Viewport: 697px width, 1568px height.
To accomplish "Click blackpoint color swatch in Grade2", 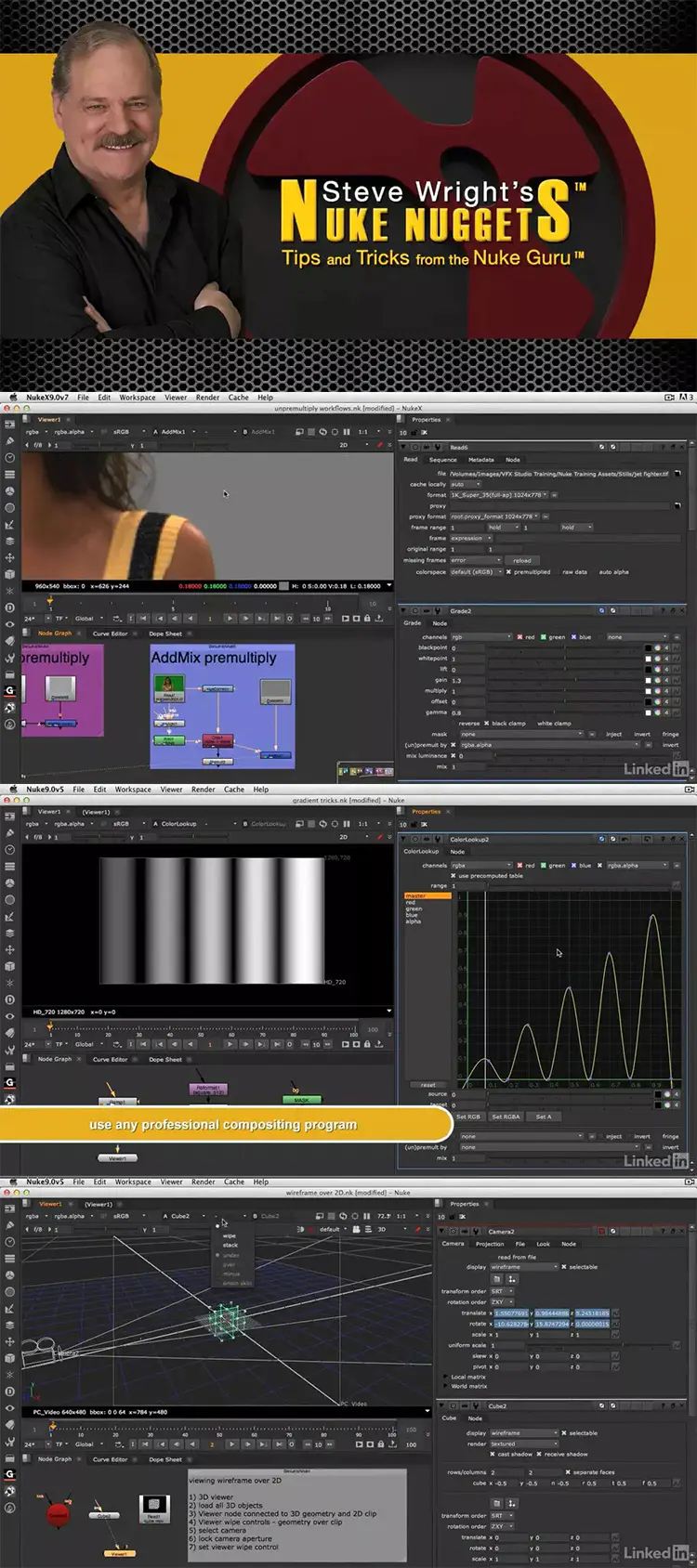I will 649,647.
